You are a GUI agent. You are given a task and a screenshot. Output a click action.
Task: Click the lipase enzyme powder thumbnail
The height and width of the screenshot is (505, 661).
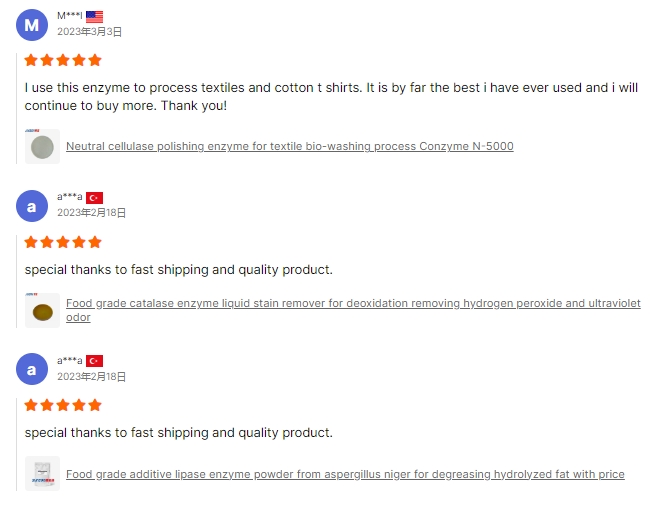[x=42, y=473]
